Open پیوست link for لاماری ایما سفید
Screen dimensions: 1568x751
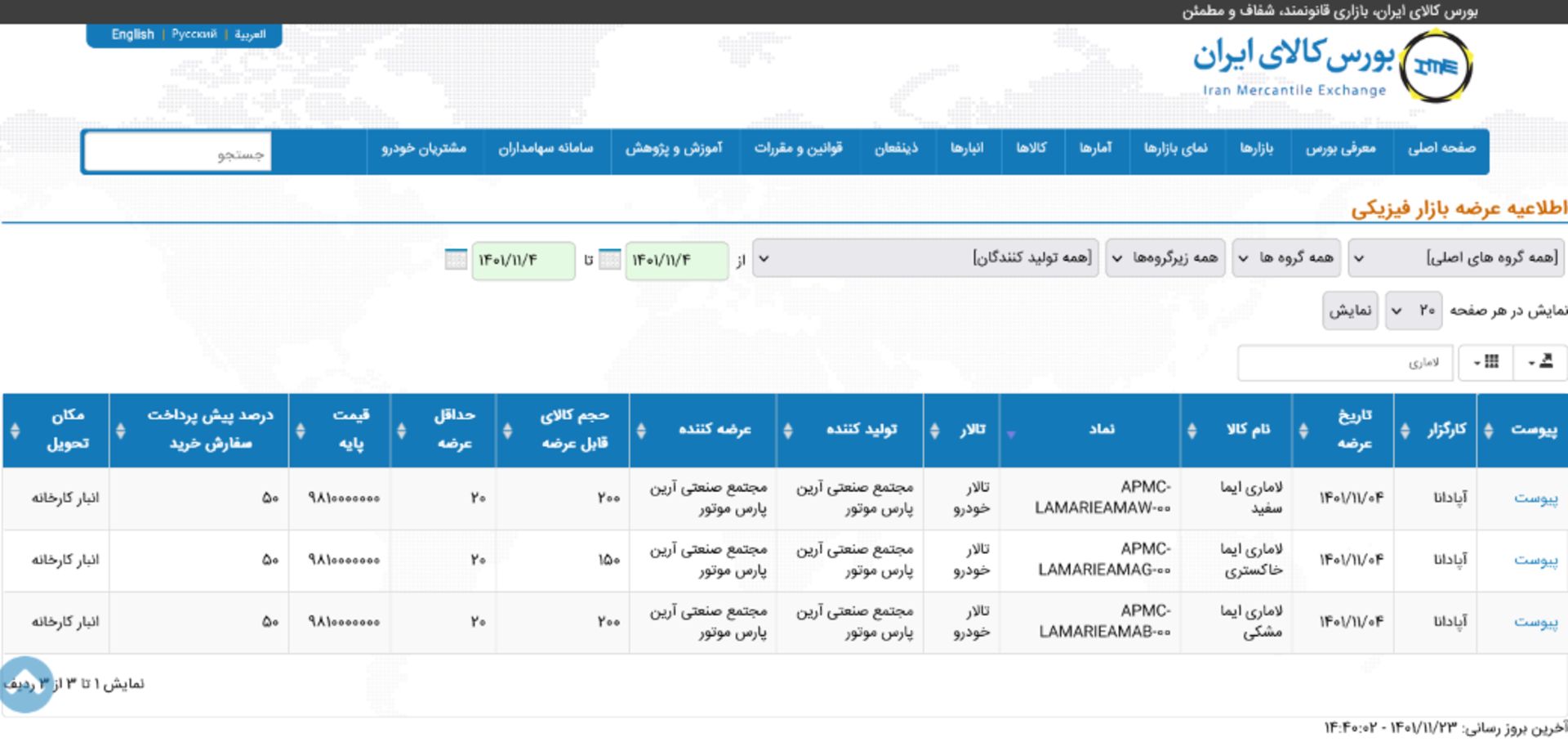tap(1535, 498)
